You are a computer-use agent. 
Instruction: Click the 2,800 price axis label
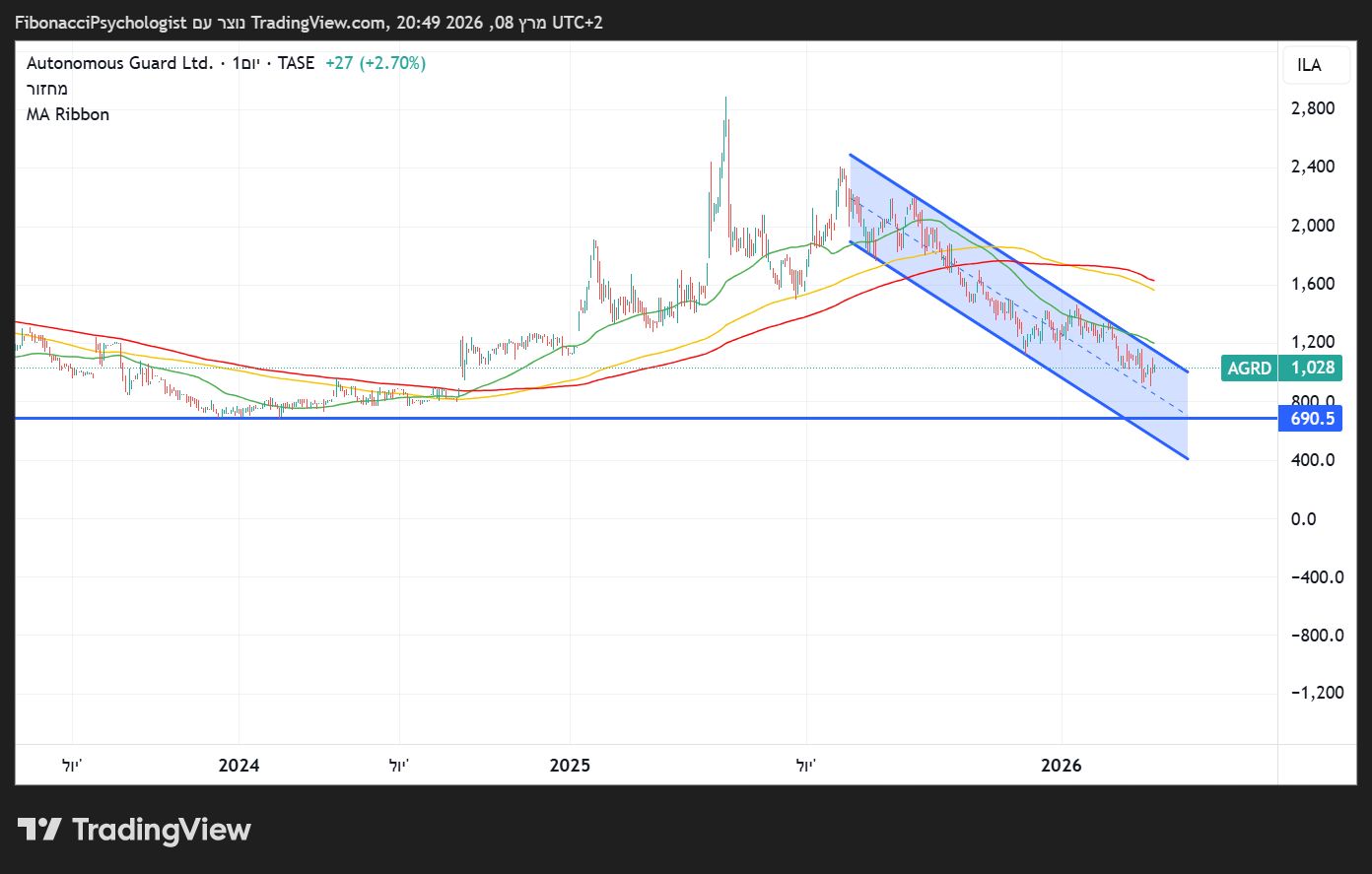(1313, 108)
